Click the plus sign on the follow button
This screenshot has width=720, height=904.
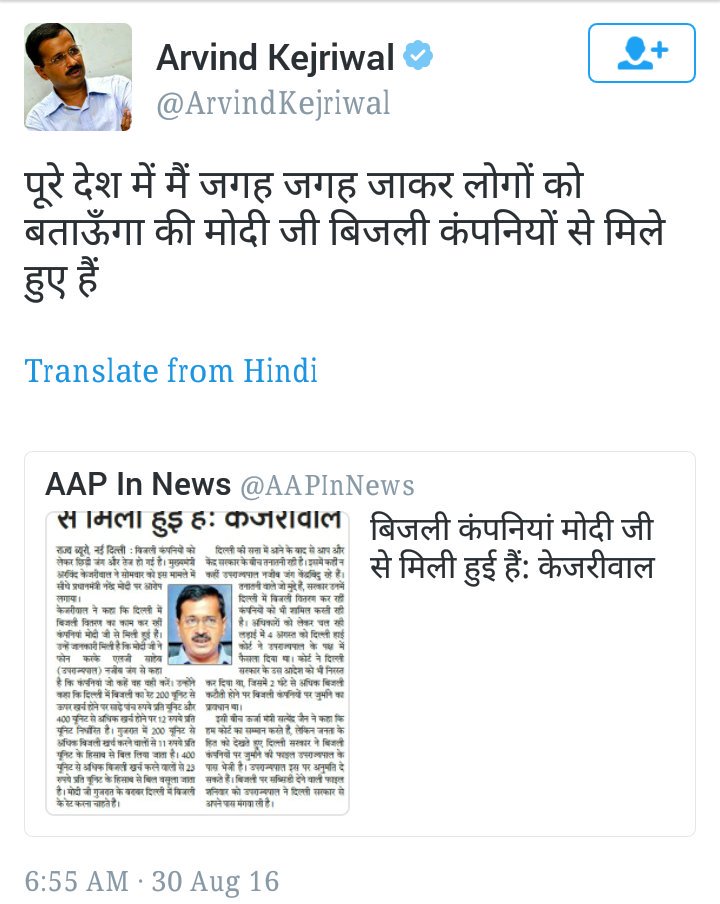point(659,49)
